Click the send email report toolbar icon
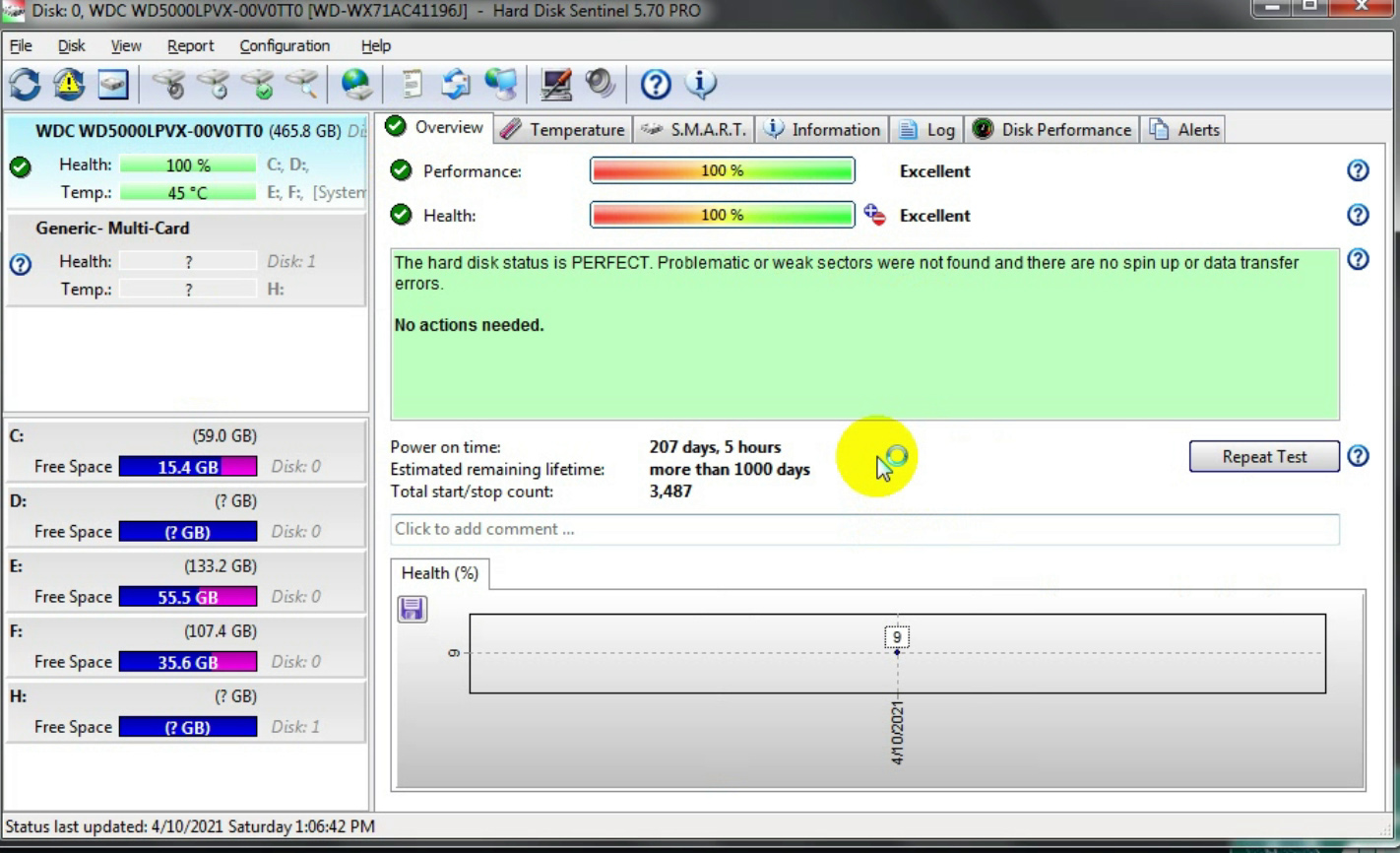 click(x=455, y=85)
